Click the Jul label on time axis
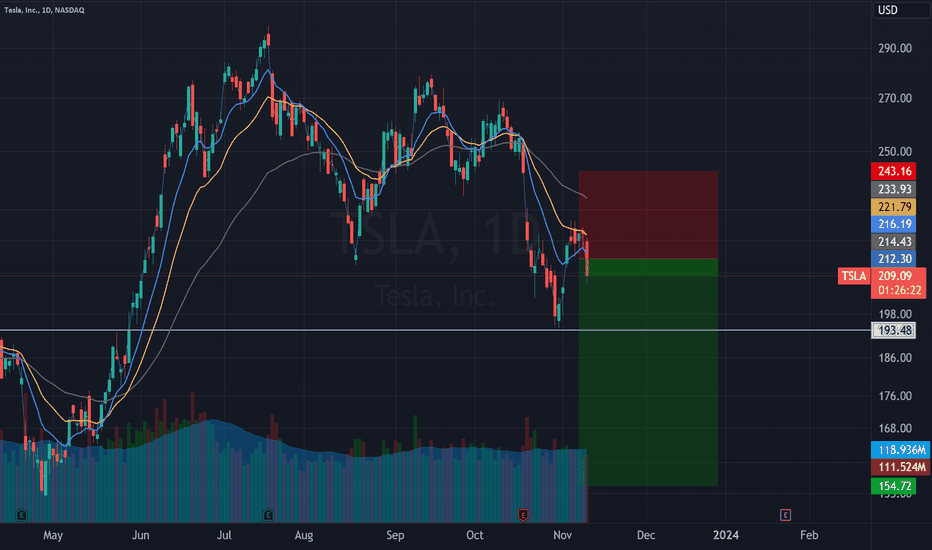This screenshot has width=932, height=550. [224, 535]
